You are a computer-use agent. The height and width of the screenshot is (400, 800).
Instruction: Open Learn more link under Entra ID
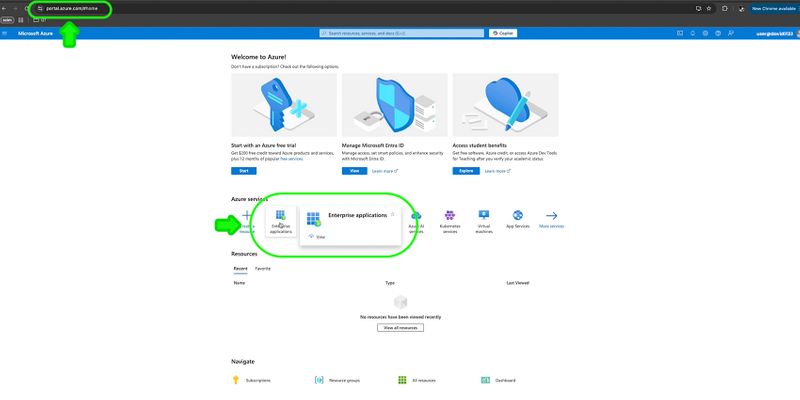[x=385, y=171]
